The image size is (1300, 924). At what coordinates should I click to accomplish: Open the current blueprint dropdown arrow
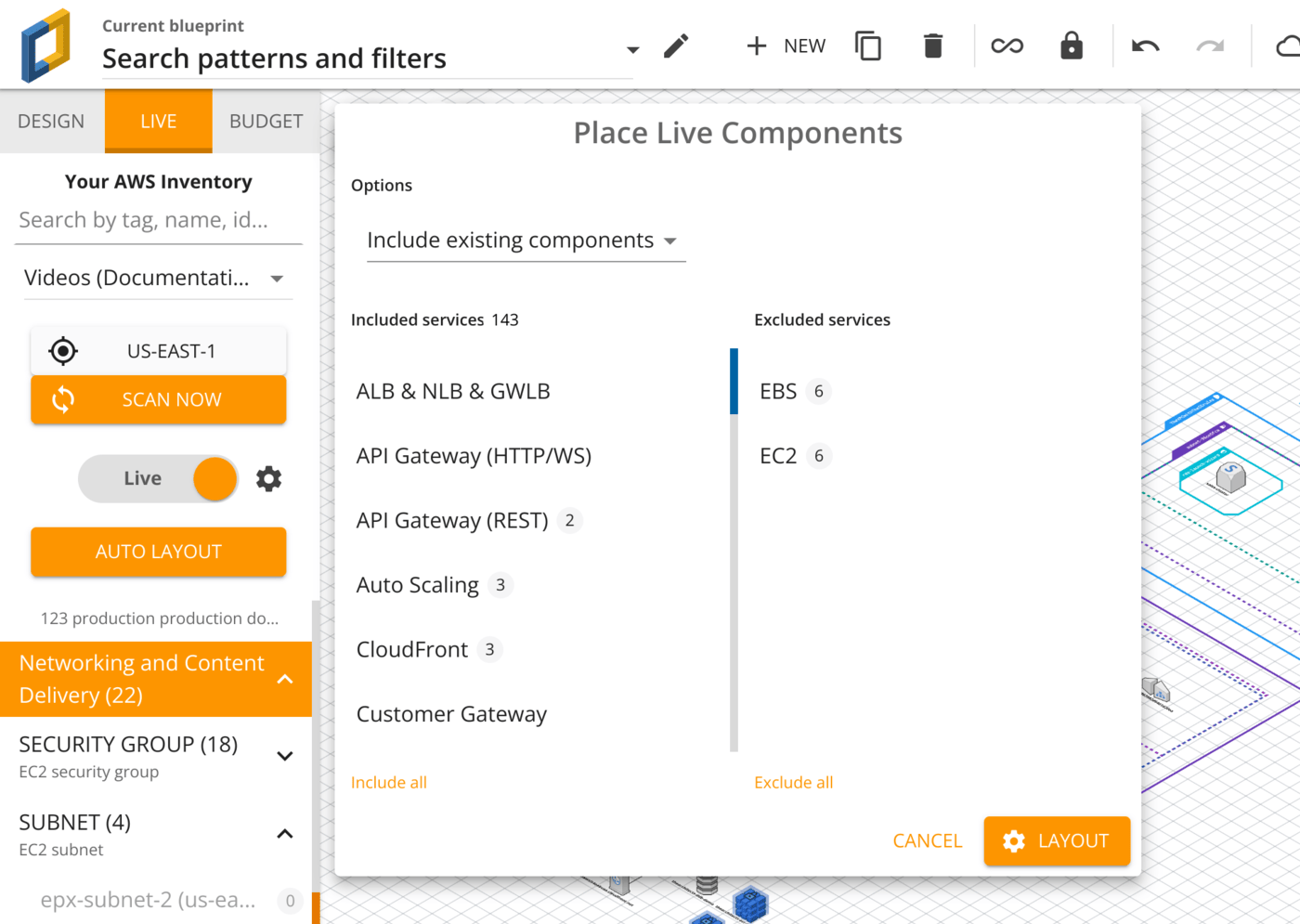pyautogui.click(x=632, y=50)
